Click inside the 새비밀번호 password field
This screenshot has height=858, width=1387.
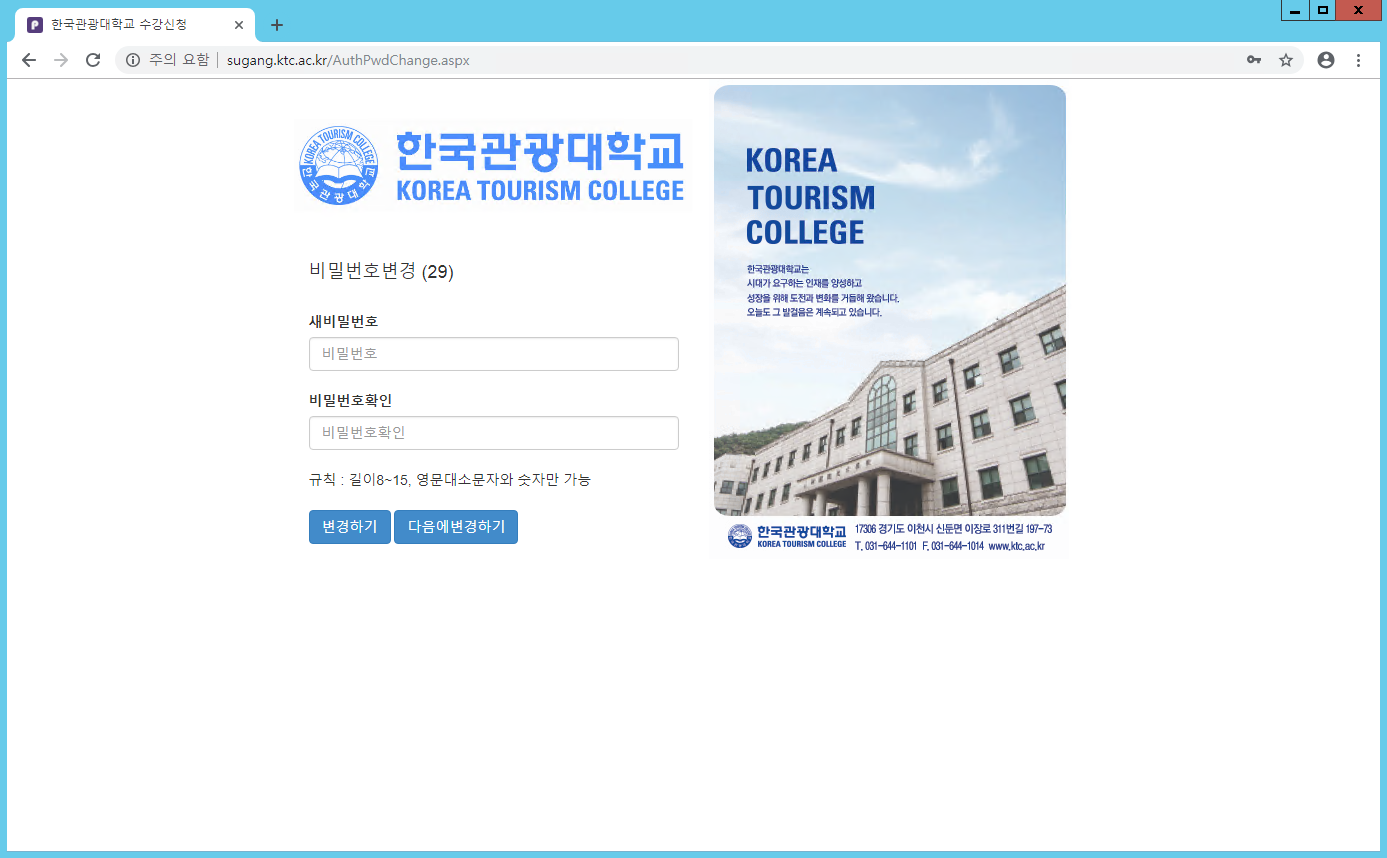[493, 354]
